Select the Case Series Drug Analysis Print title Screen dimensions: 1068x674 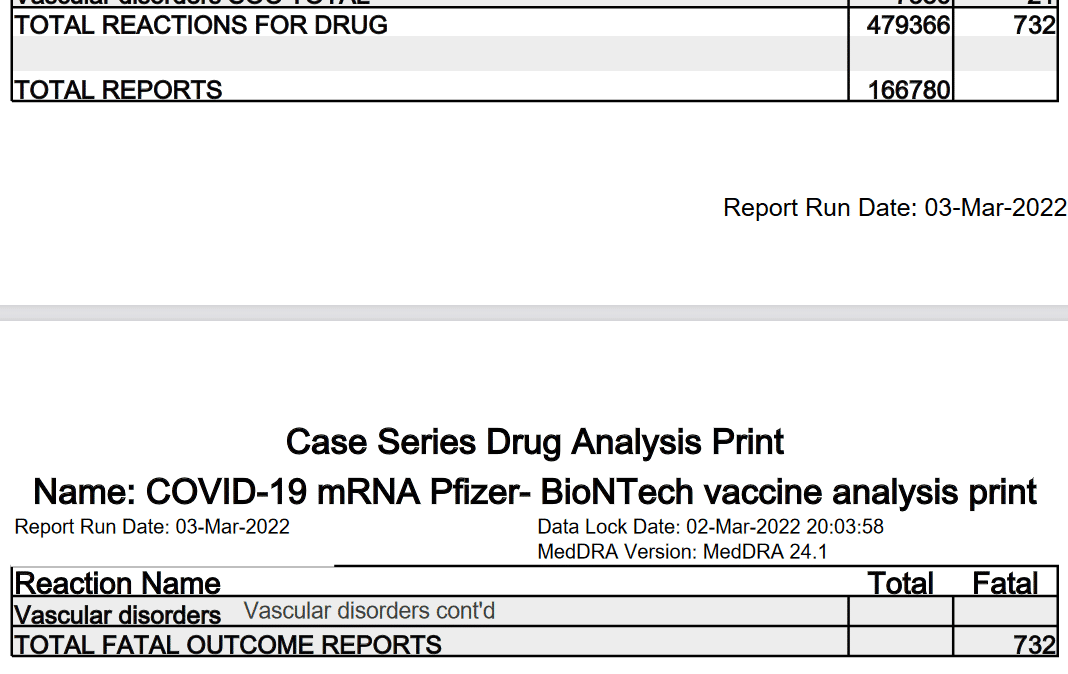(x=534, y=441)
